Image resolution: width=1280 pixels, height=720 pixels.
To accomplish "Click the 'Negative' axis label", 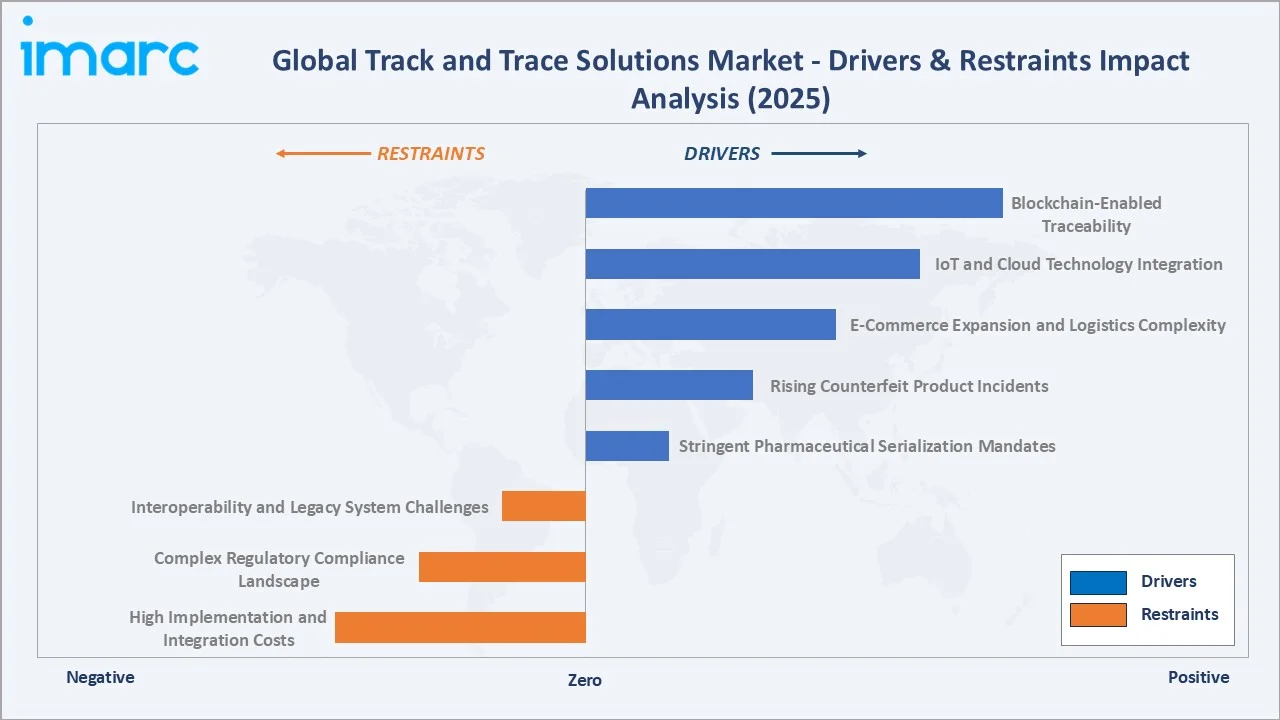I will coord(100,677).
